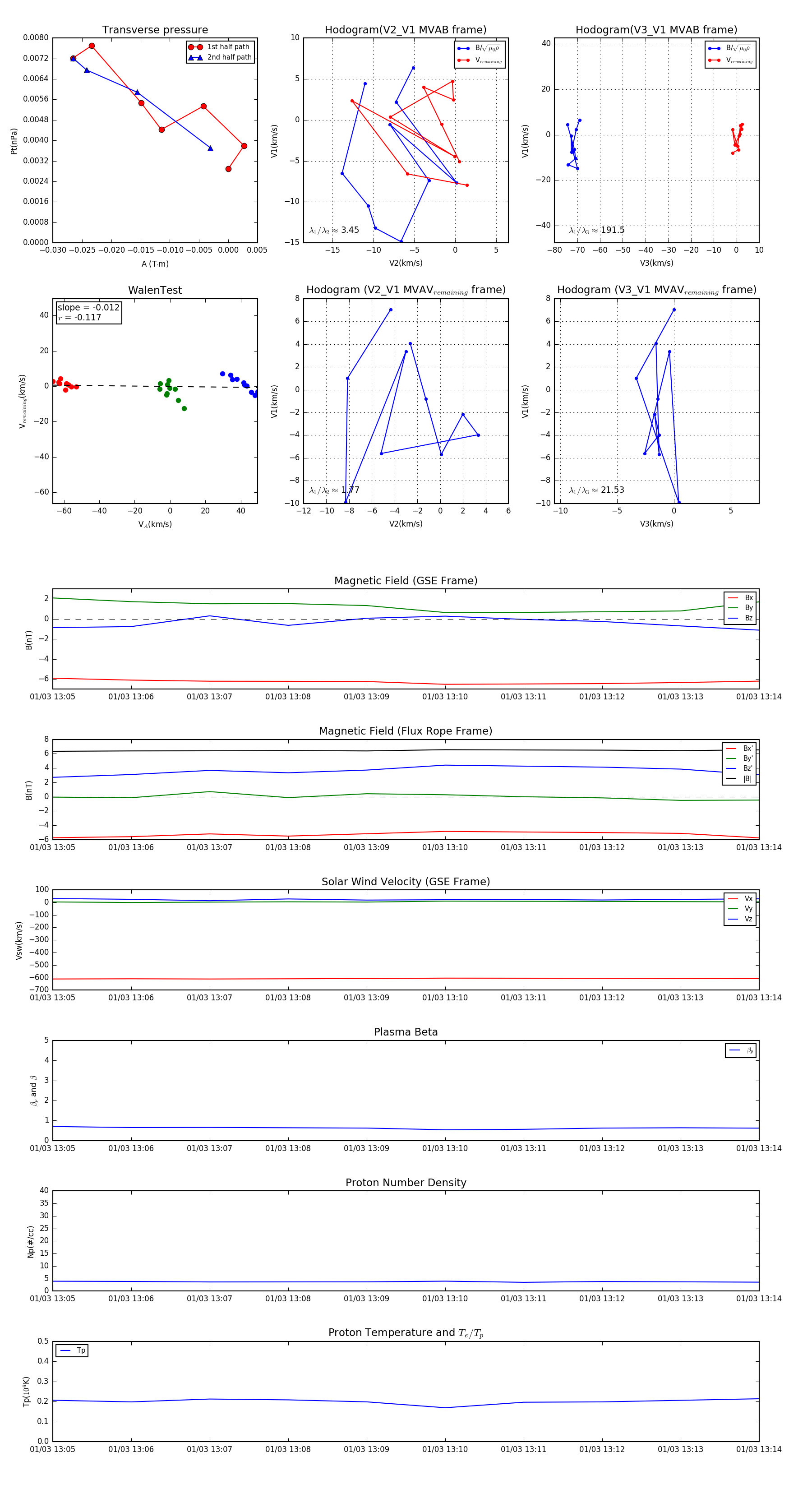
Task: Click the 'A (T·m)' x-axis label
Action: (155, 264)
